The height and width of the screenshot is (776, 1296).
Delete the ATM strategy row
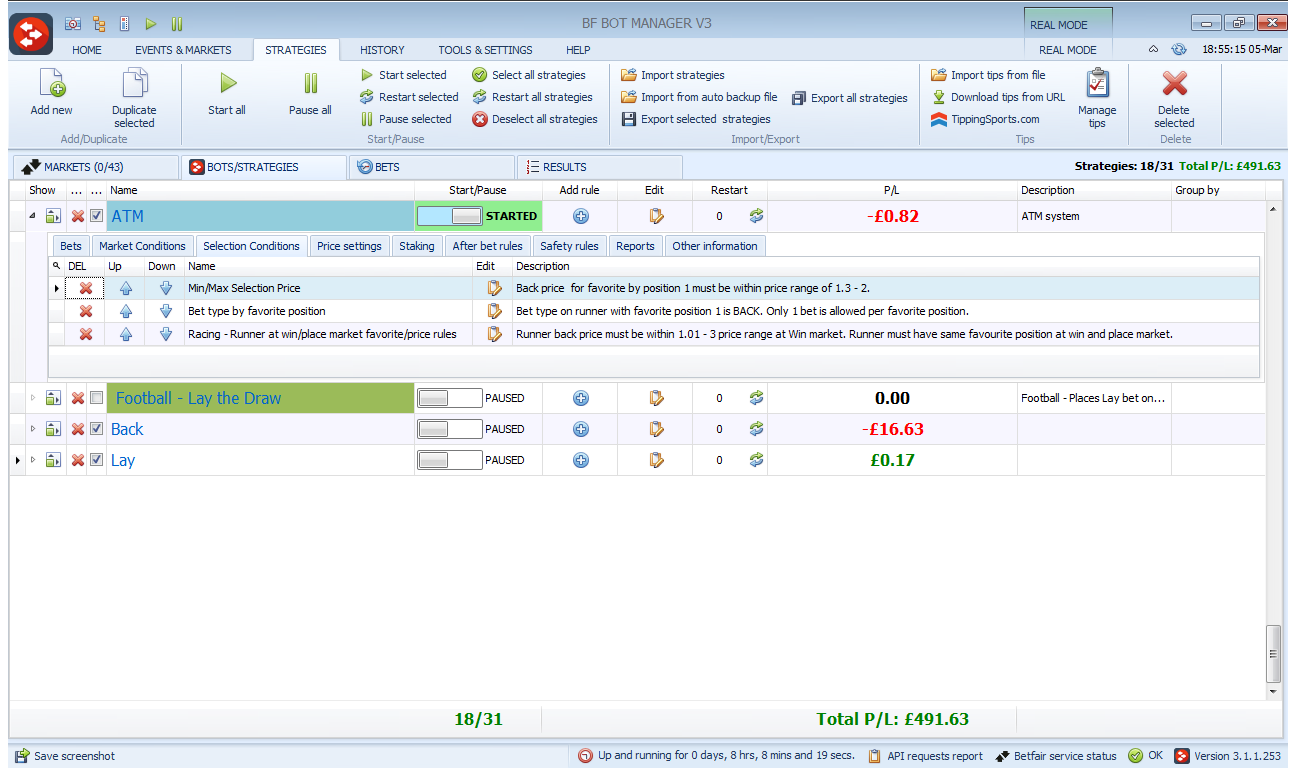click(77, 216)
